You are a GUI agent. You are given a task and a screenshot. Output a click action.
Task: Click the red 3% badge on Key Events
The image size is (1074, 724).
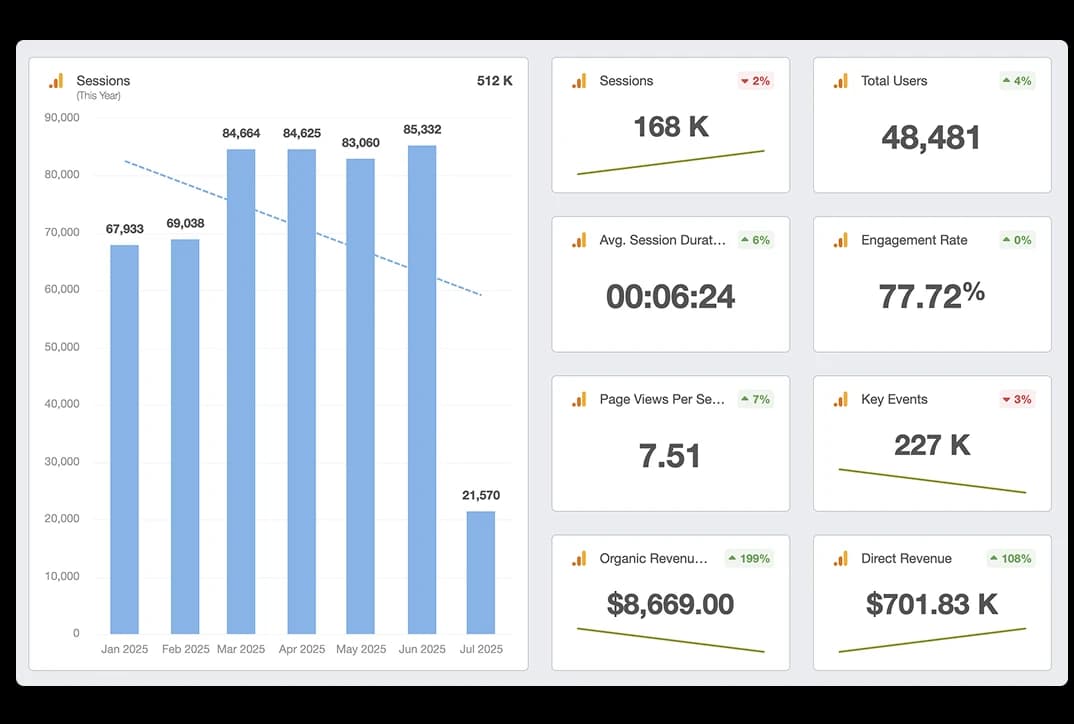point(1016,399)
